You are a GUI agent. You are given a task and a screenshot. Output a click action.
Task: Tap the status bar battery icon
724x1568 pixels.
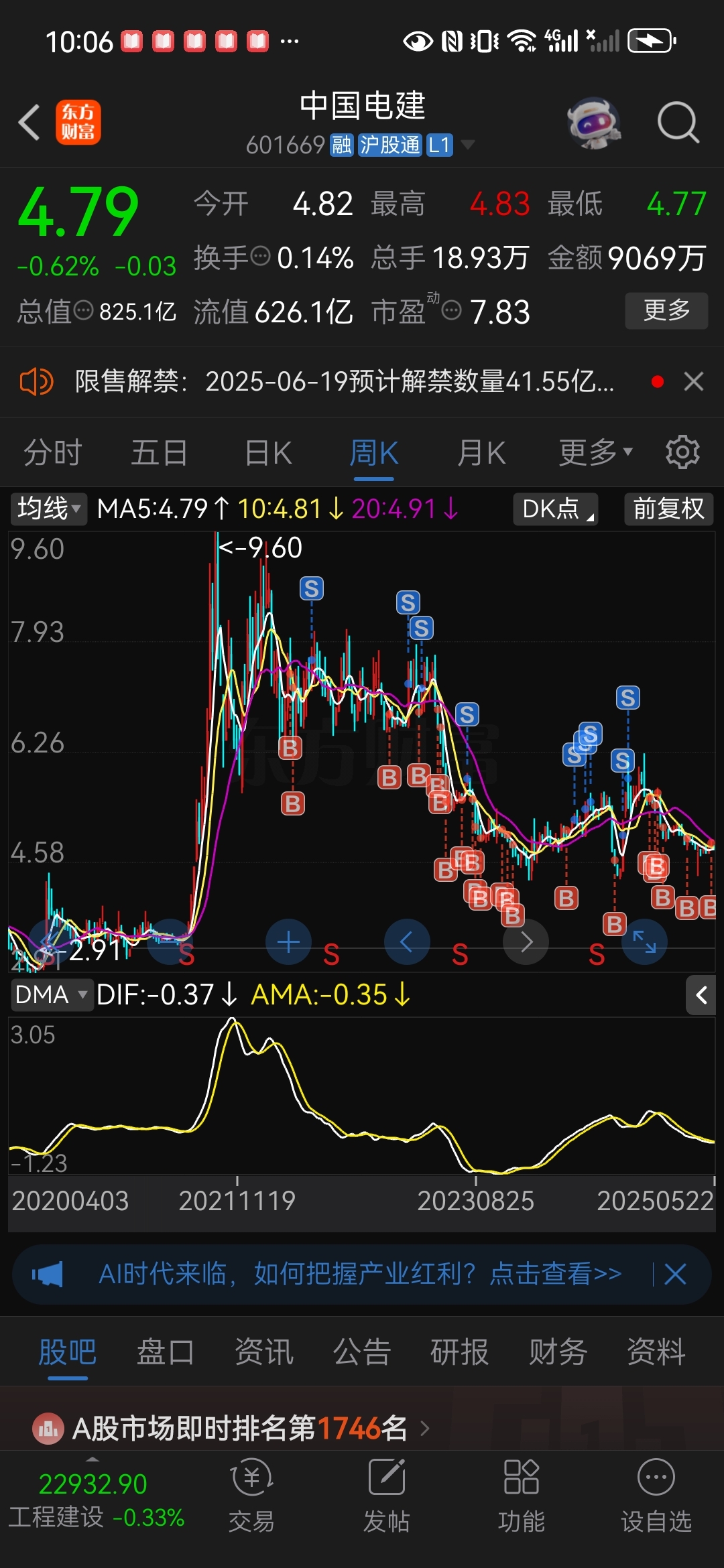point(652,41)
